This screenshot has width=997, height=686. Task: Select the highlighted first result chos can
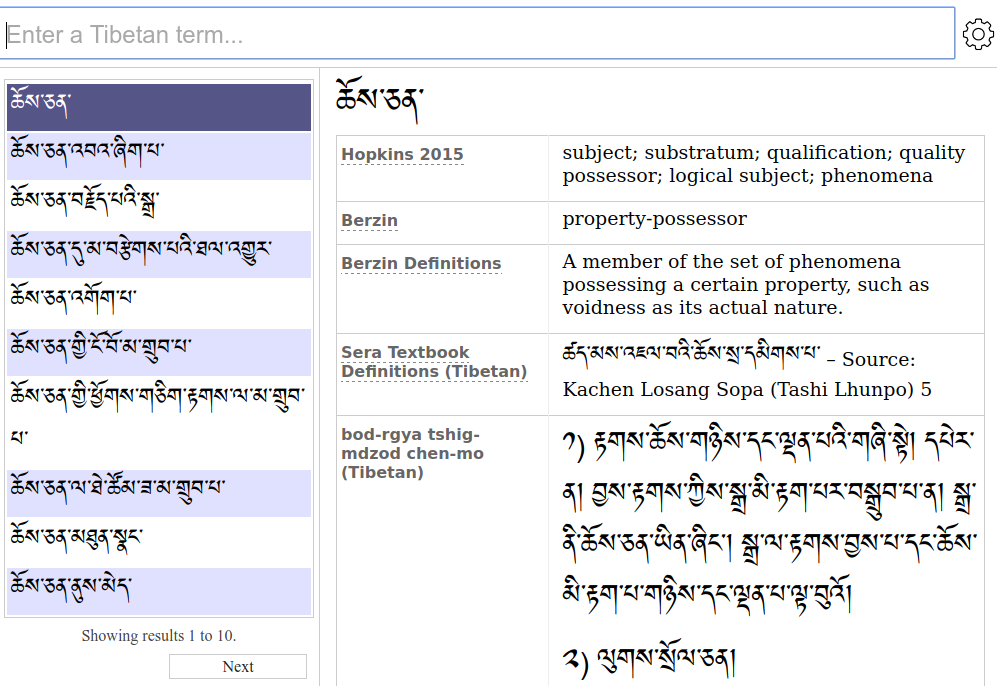(x=158, y=105)
